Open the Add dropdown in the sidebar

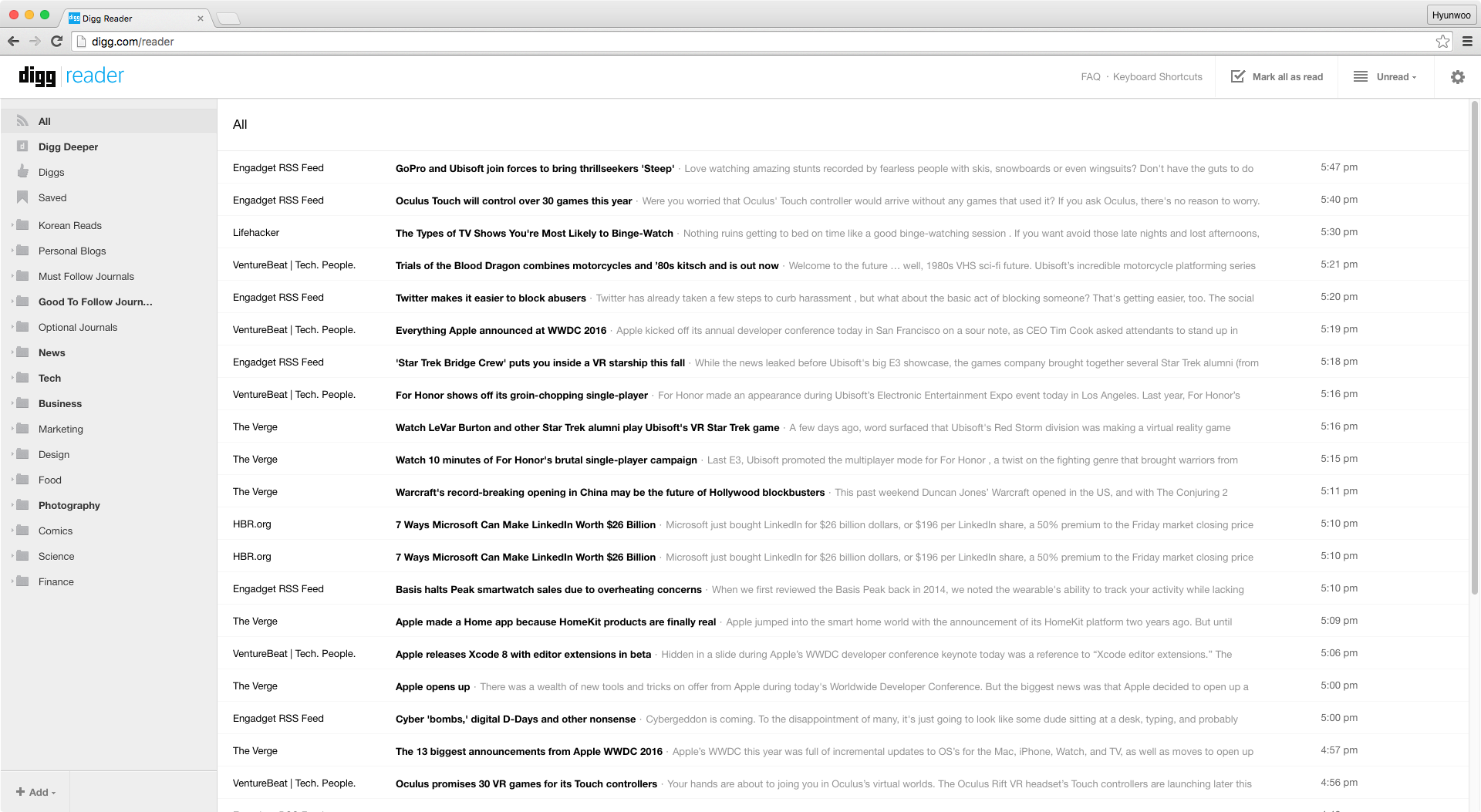click(36, 792)
